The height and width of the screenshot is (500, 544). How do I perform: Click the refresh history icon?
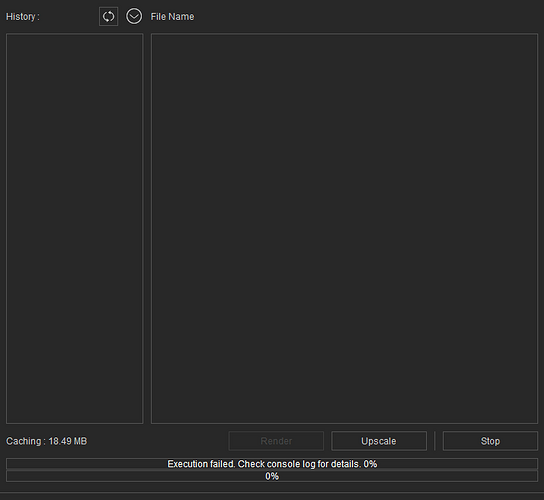[108, 16]
